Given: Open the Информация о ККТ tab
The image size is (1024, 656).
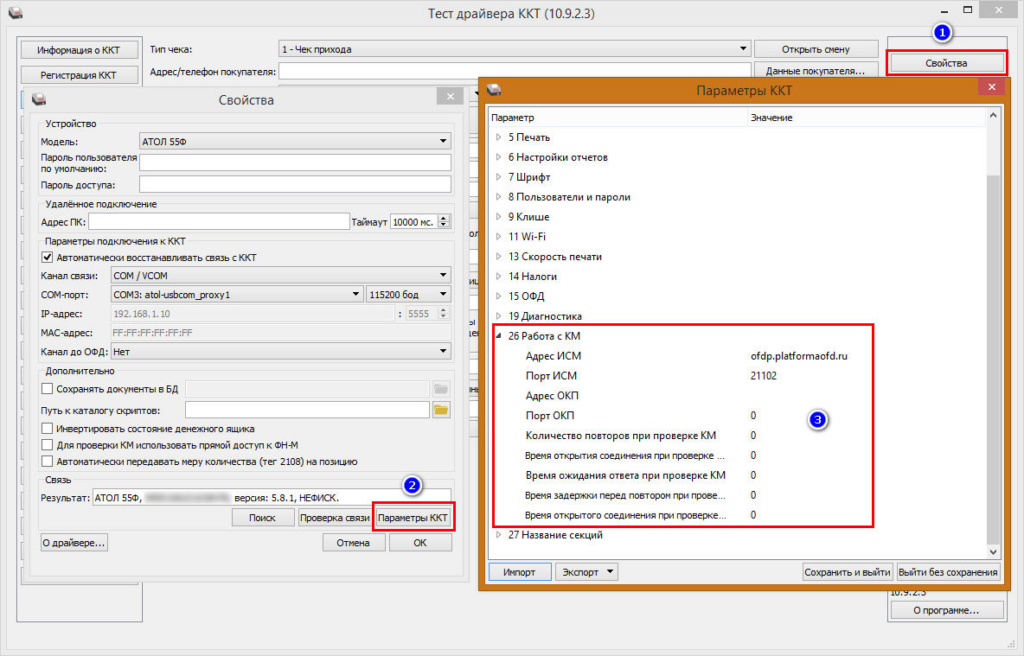Looking at the screenshot, I should (78, 50).
